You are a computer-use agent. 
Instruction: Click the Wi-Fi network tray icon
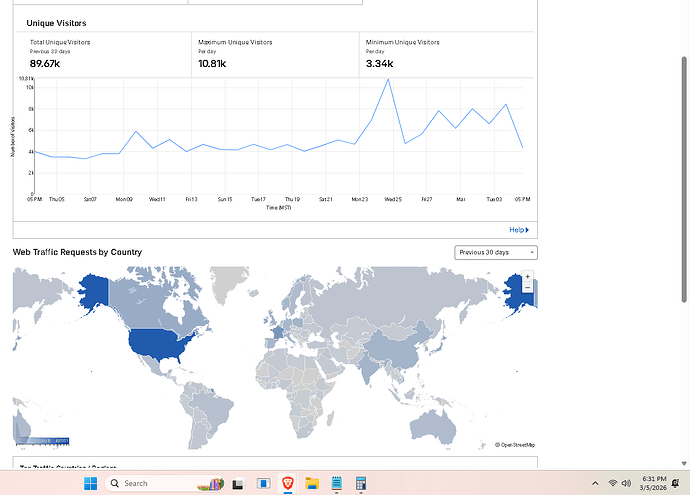point(612,483)
